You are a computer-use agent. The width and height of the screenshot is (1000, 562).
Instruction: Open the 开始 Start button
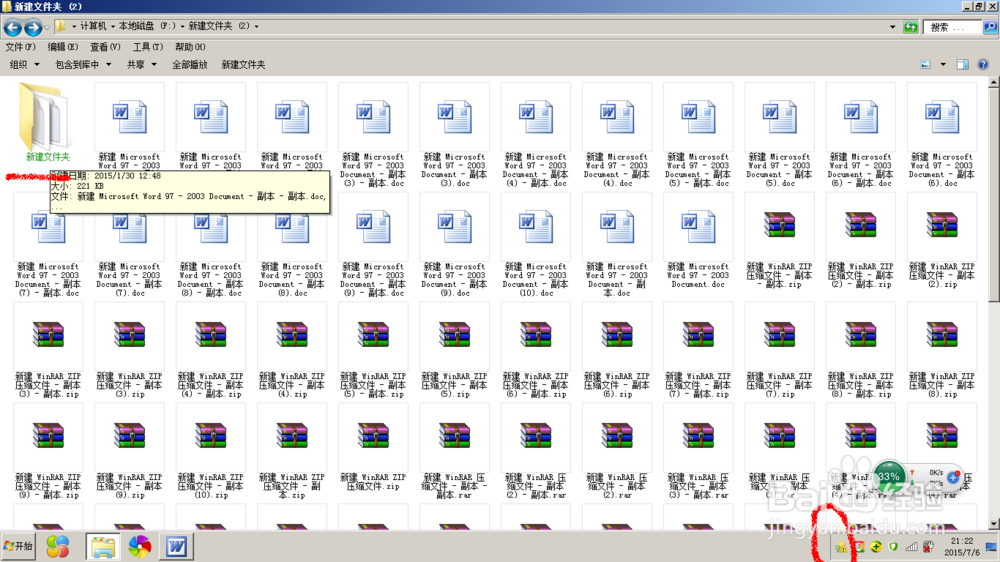(18, 546)
